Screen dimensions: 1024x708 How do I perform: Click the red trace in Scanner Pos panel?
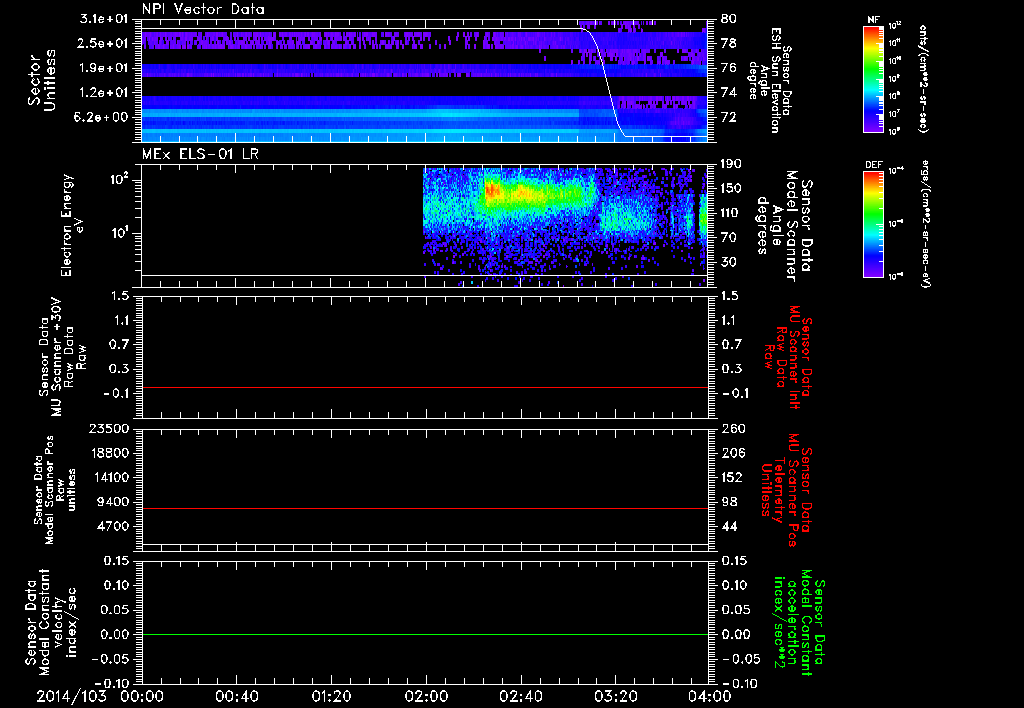[x=424, y=508]
